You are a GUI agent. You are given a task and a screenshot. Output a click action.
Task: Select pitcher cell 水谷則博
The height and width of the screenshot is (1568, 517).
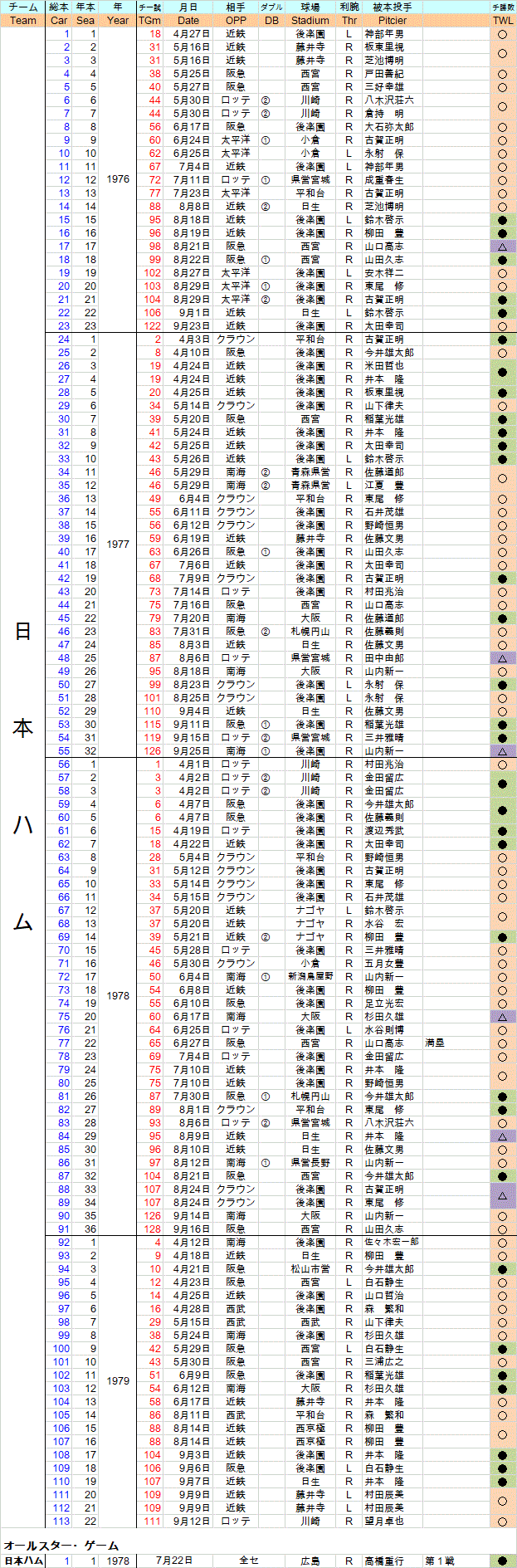point(393,1030)
